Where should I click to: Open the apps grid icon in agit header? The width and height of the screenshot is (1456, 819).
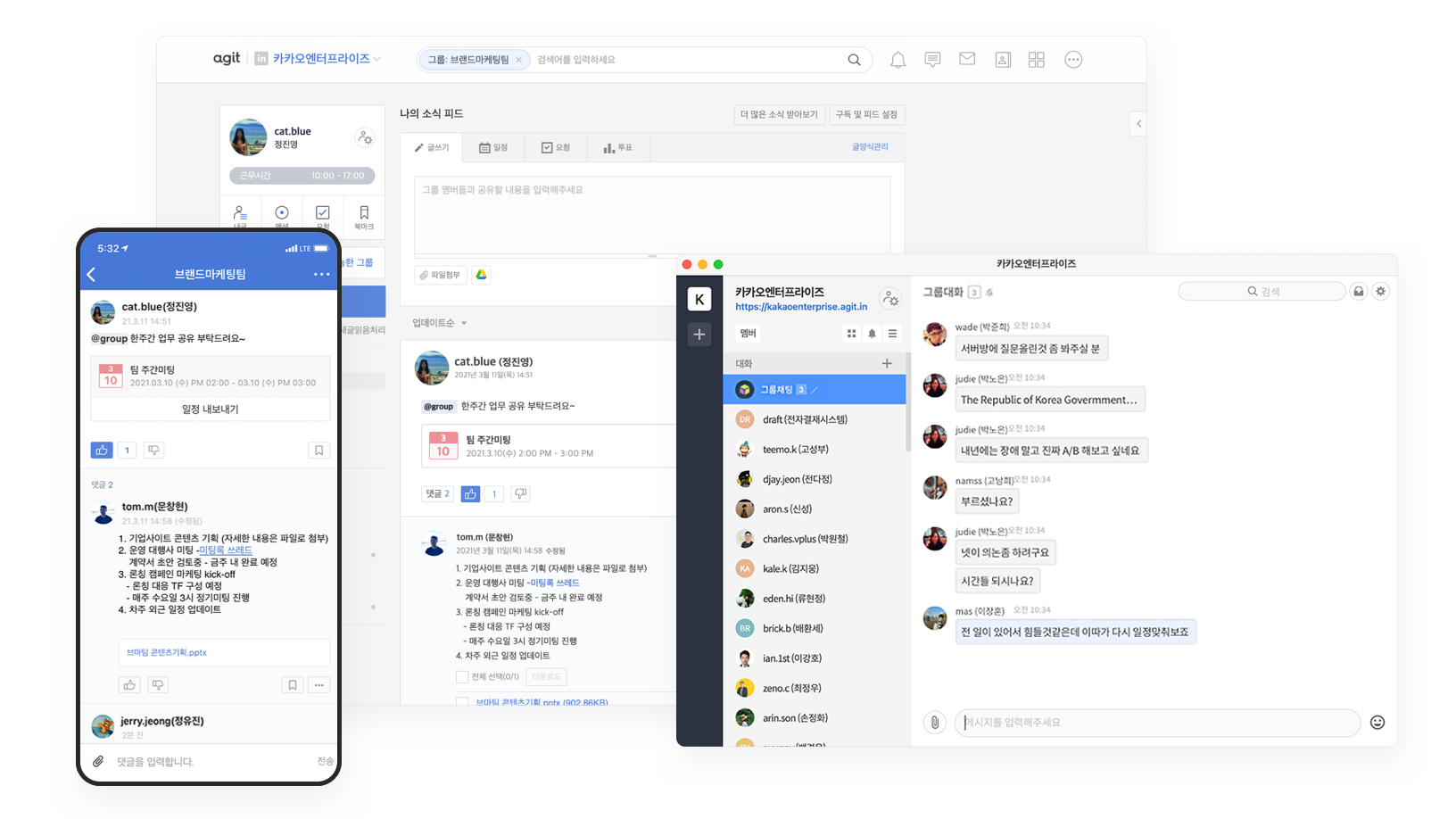[x=1037, y=60]
